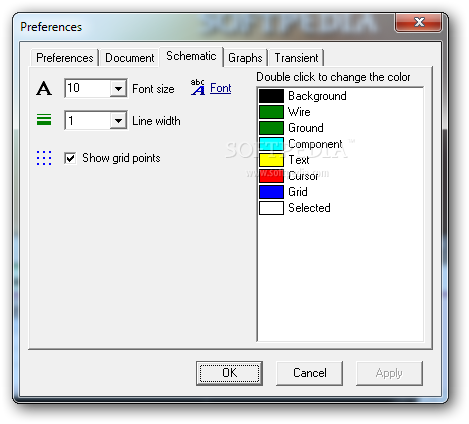Select the yellow Text color swatch
469x424 pixels.
271,160
